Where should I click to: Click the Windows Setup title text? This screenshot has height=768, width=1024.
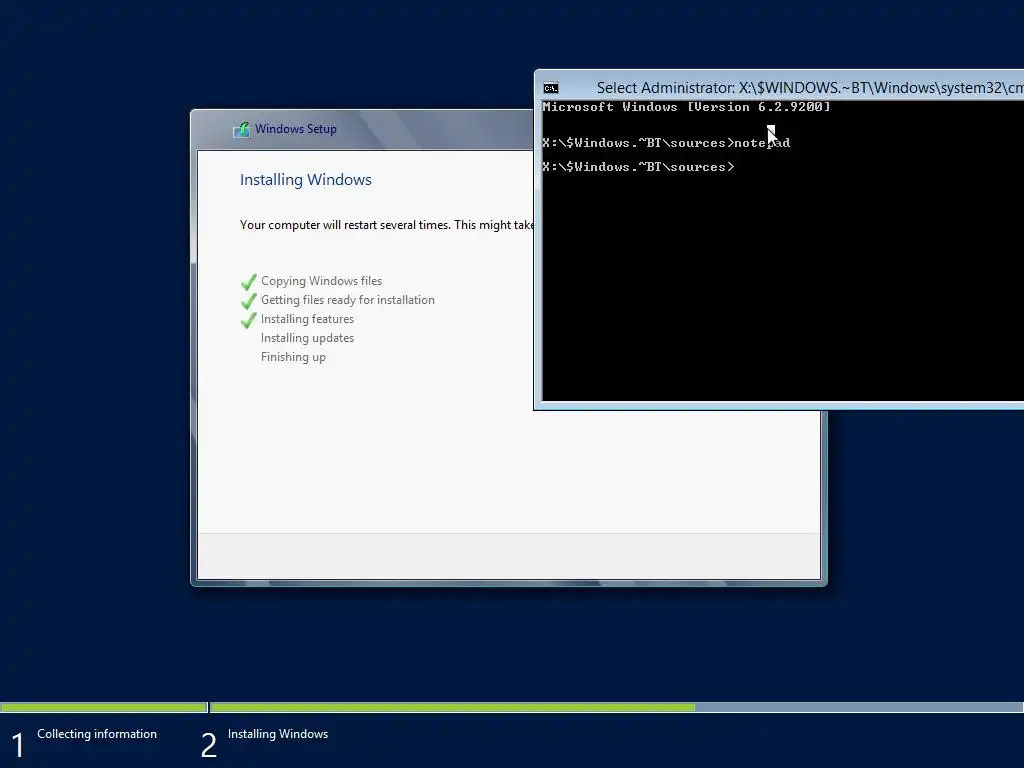(296, 129)
